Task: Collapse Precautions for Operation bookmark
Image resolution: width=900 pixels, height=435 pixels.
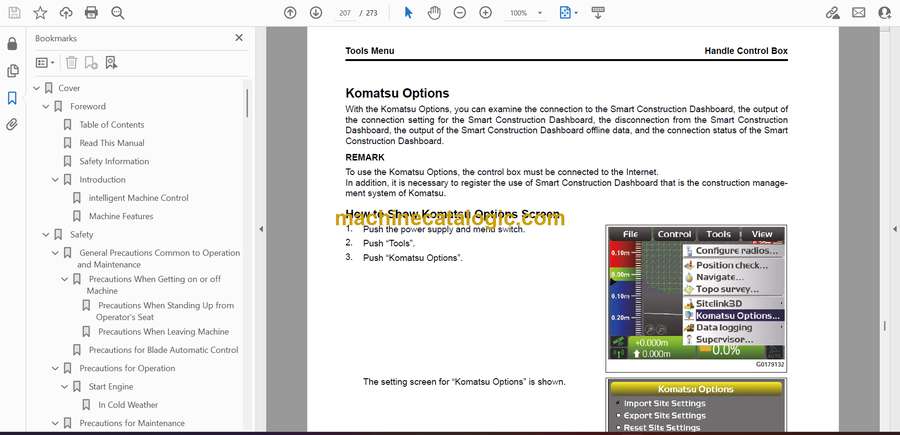Action: pyautogui.click(x=55, y=368)
